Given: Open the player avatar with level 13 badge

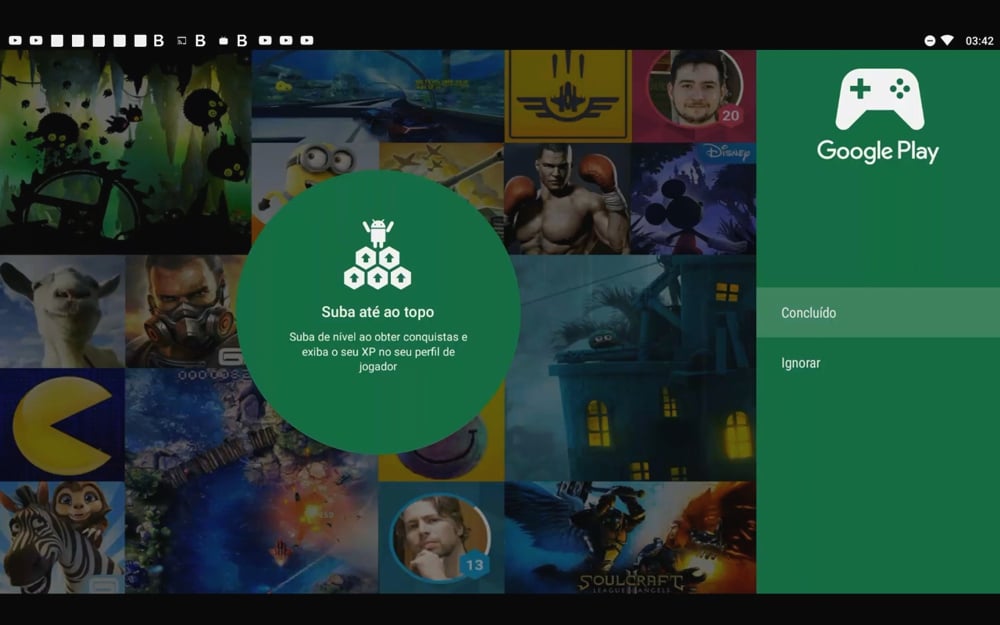Looking at the screenshot, I should click(x=441, y=538).
